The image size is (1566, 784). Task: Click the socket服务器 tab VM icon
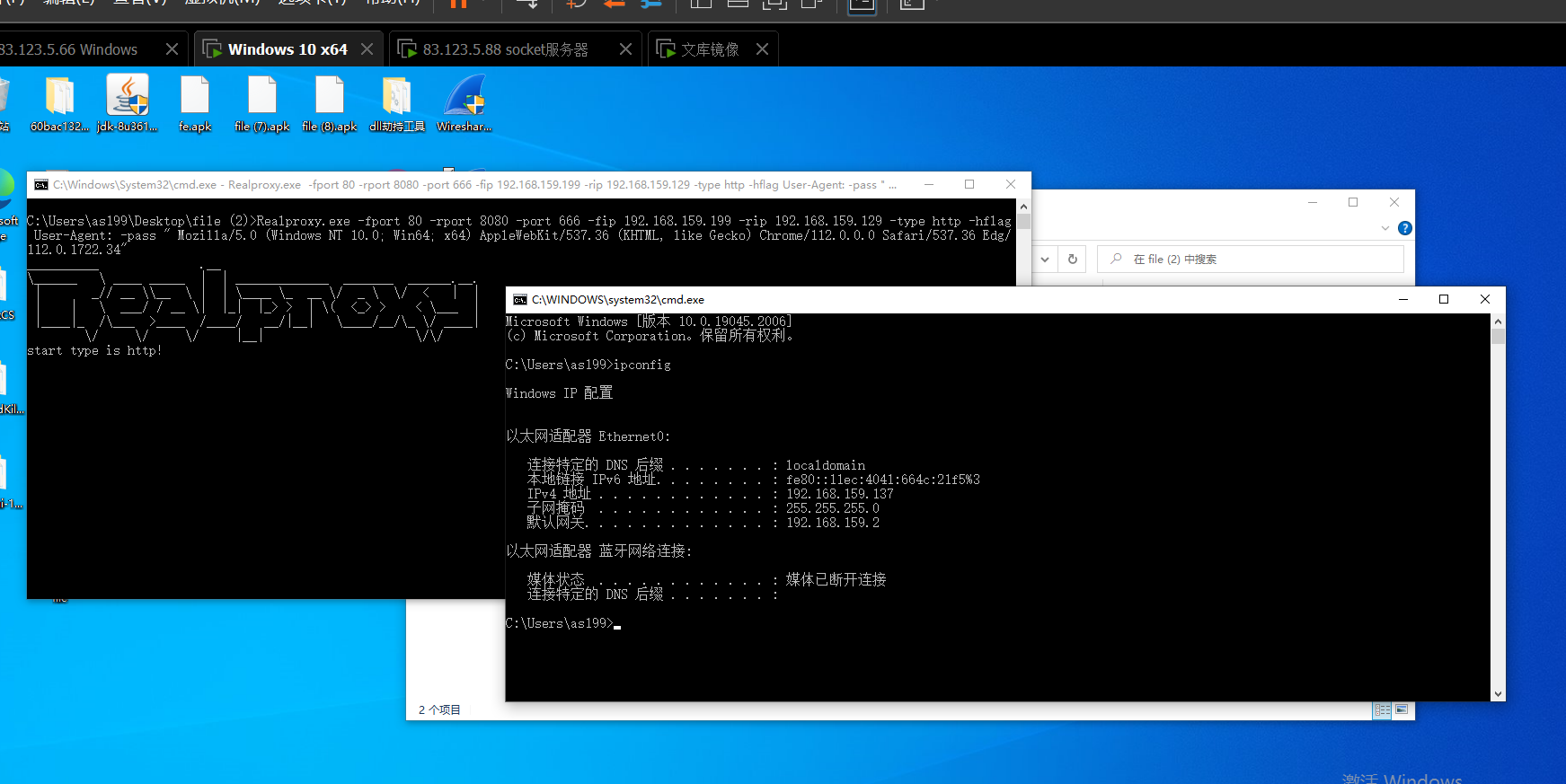[x=407, y=48]
